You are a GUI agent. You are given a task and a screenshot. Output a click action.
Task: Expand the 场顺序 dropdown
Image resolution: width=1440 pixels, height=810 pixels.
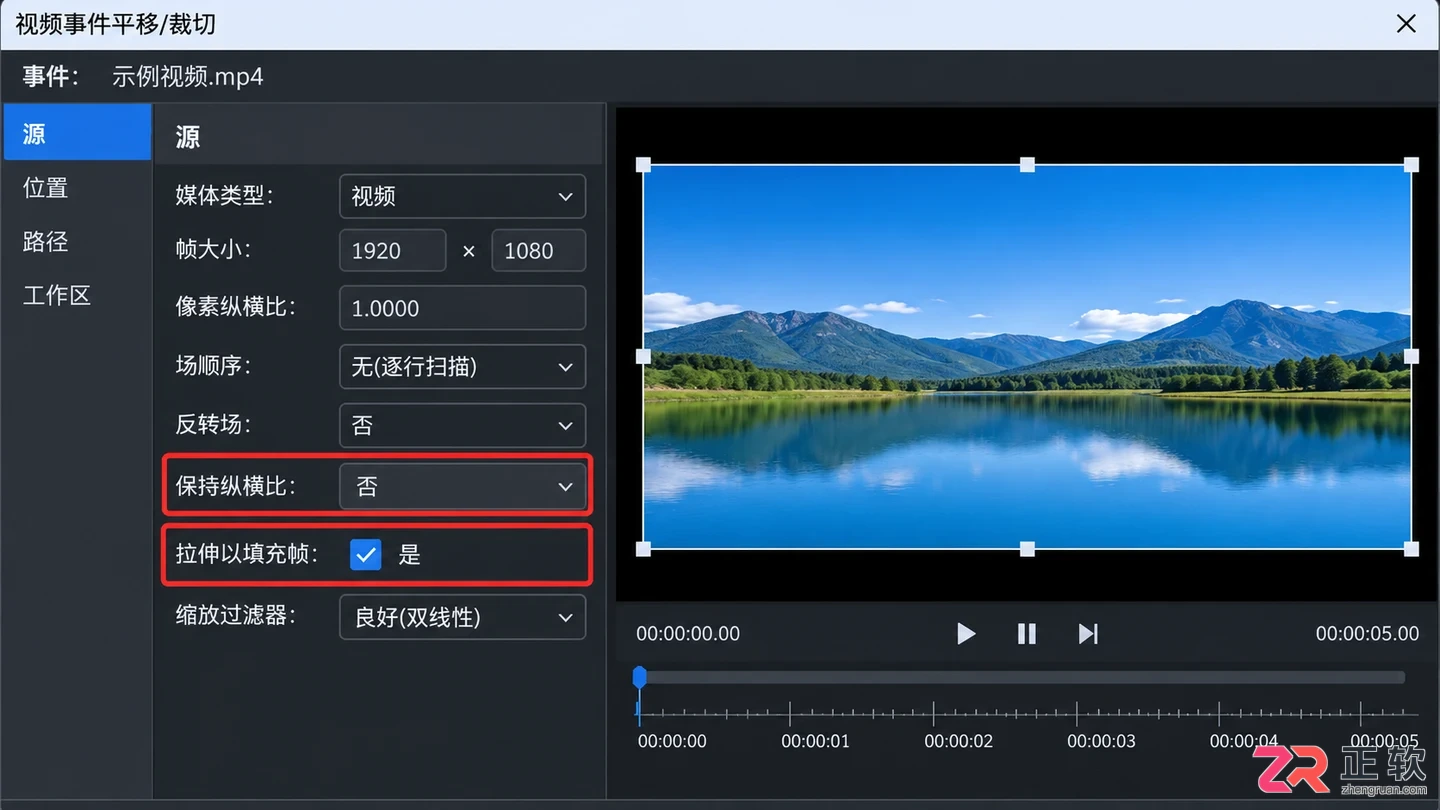[462, 367]
